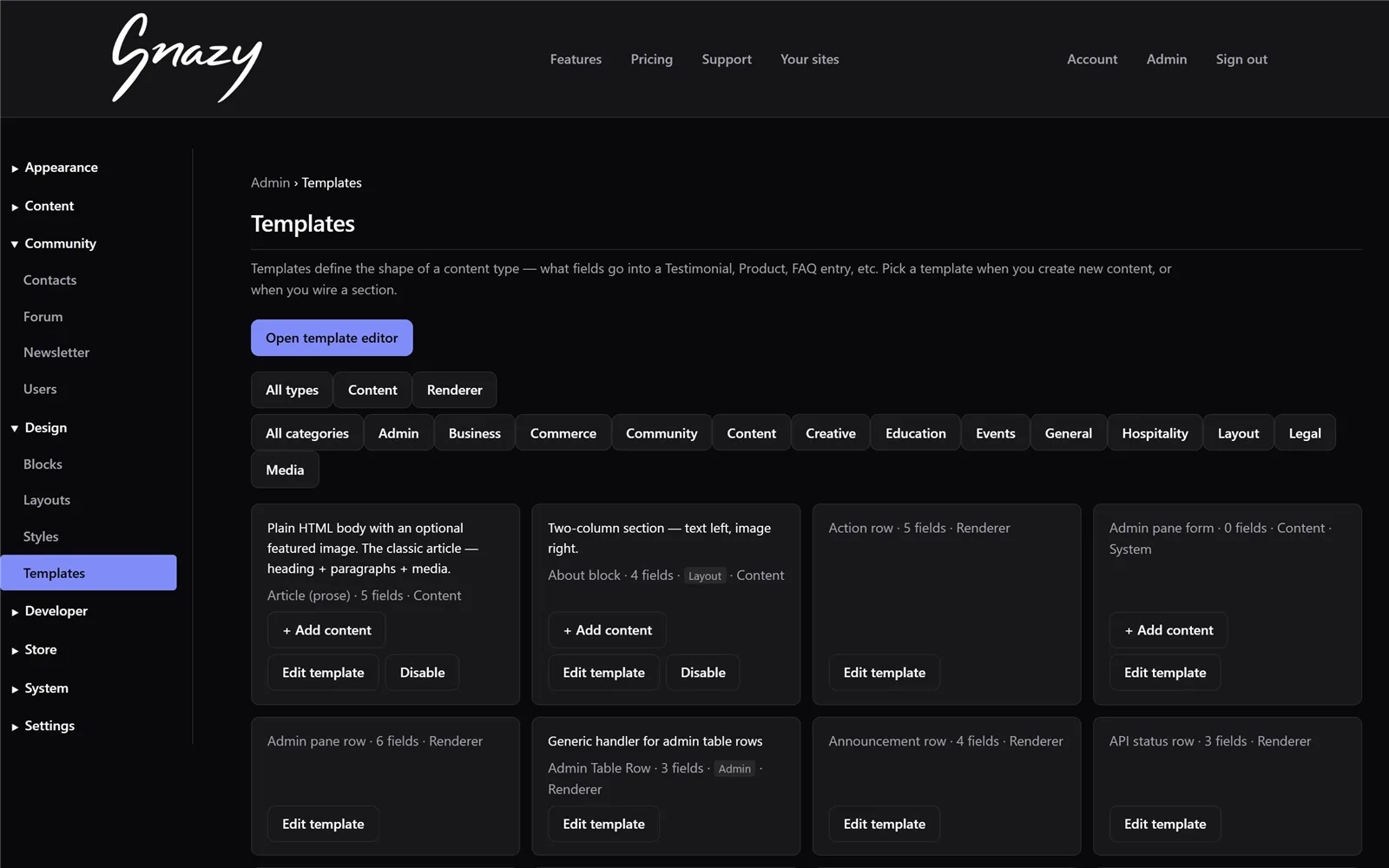
Task: Select Templates in the sidebar
Action: pos(89,573)
